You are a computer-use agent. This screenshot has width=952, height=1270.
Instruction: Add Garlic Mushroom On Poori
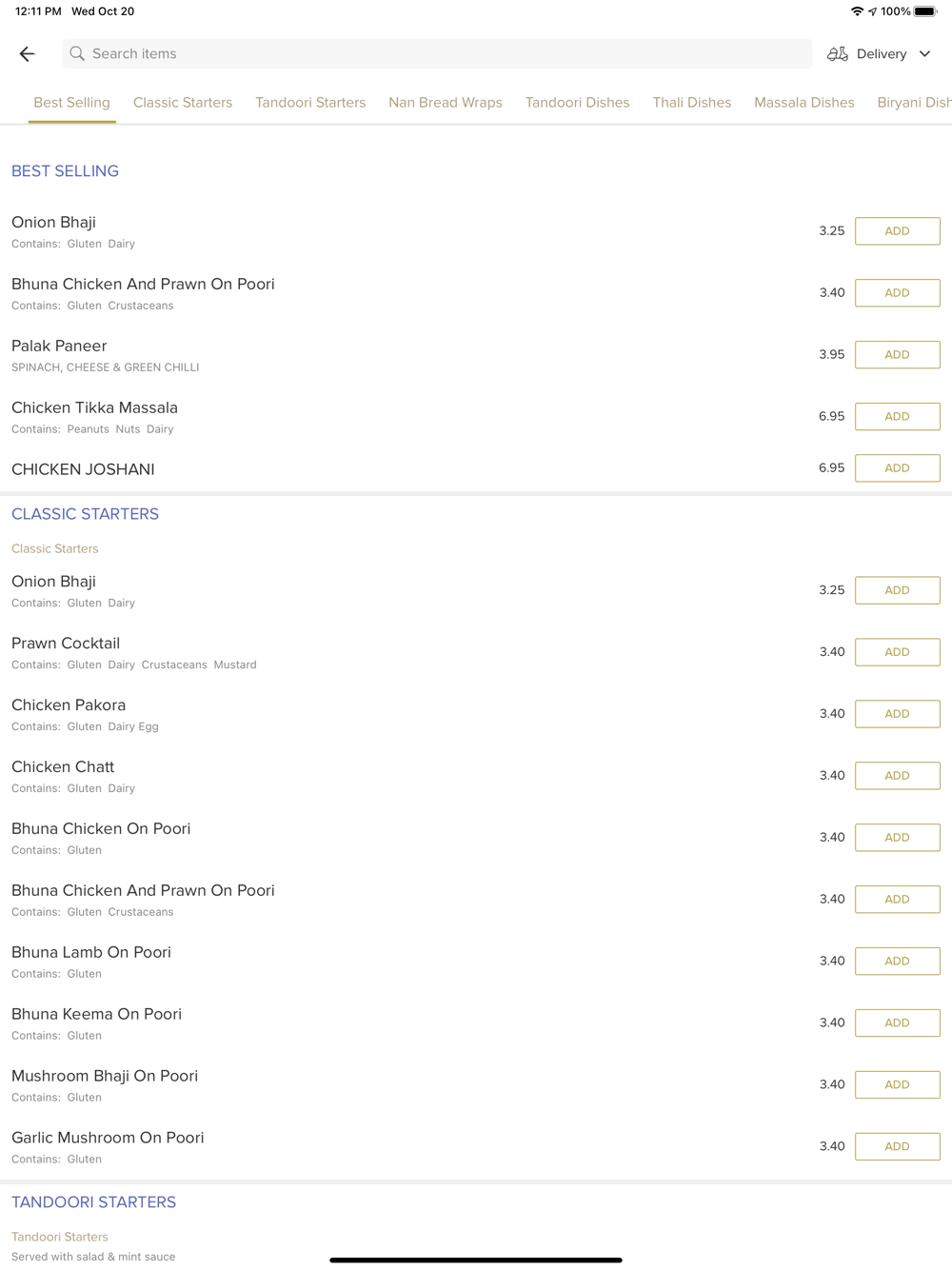click(897, 1146)
